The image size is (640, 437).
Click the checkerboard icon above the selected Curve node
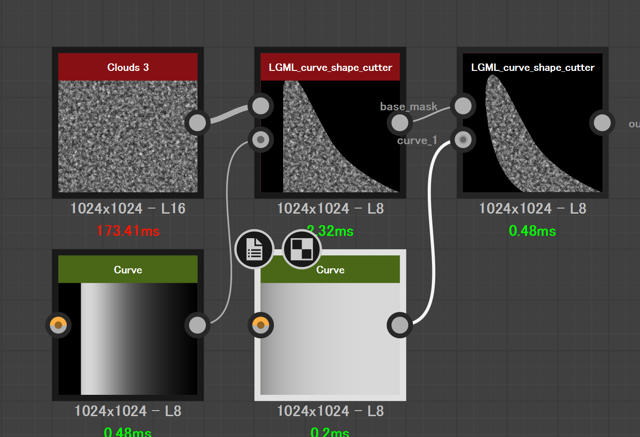point(301,250)
